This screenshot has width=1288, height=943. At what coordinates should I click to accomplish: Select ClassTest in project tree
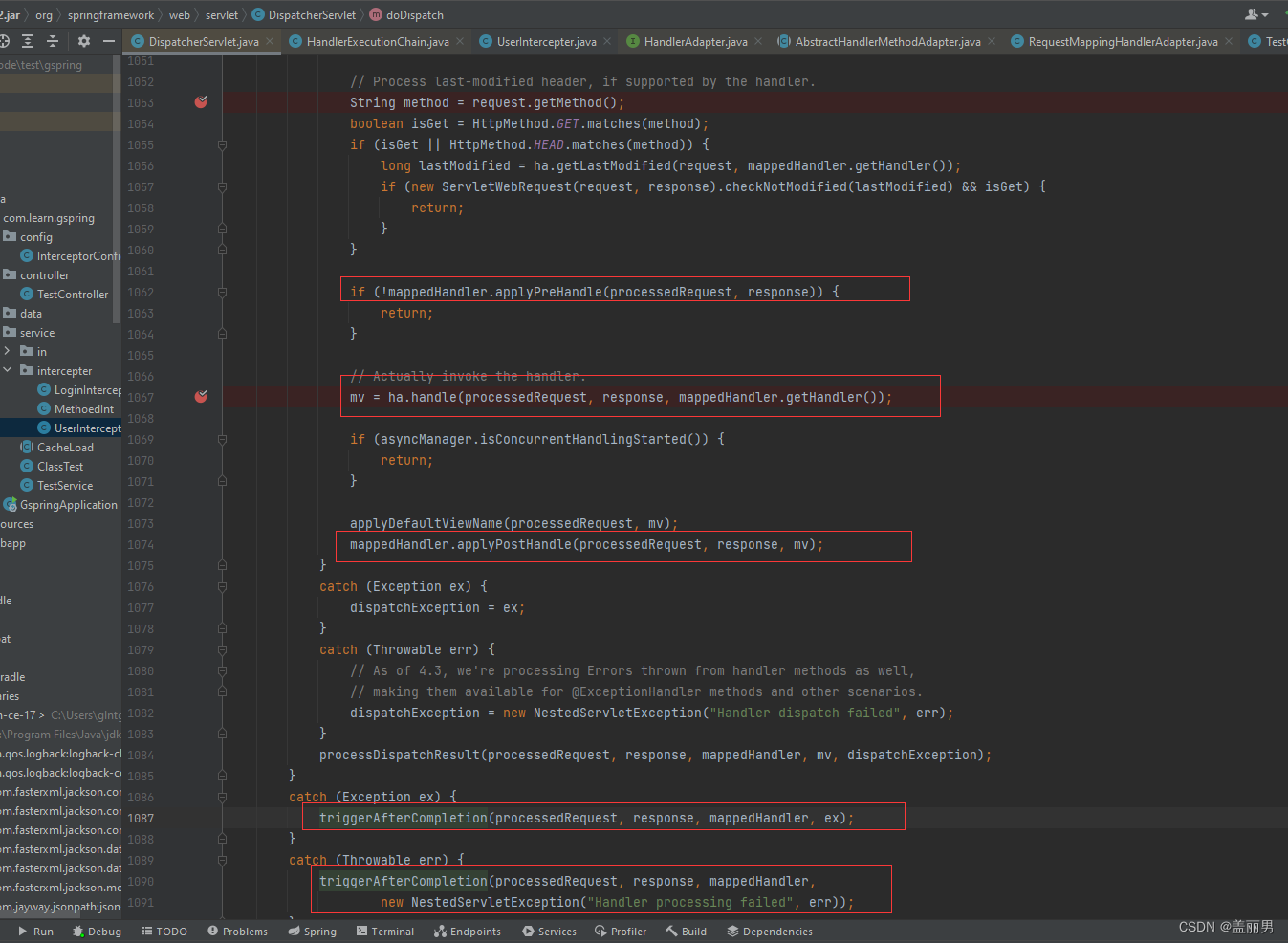(x=53, y=466)
